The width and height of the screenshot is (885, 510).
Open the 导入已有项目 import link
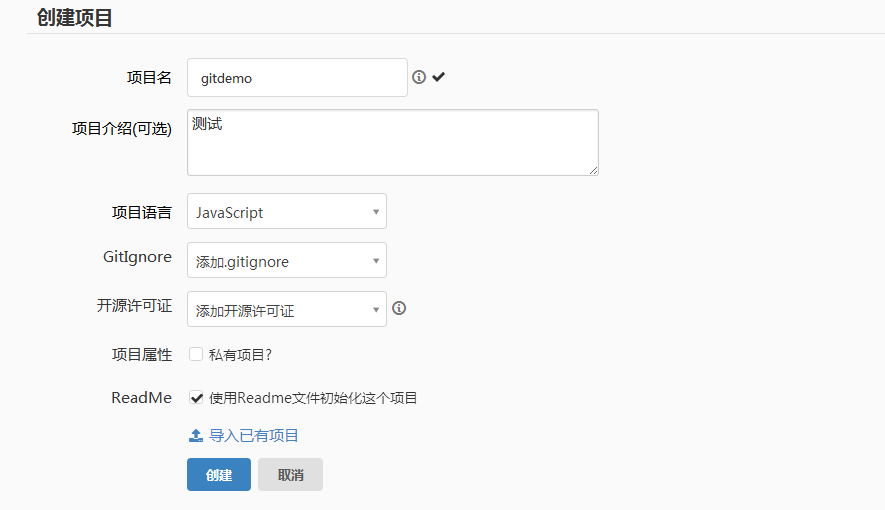click(x=253, y=436)
